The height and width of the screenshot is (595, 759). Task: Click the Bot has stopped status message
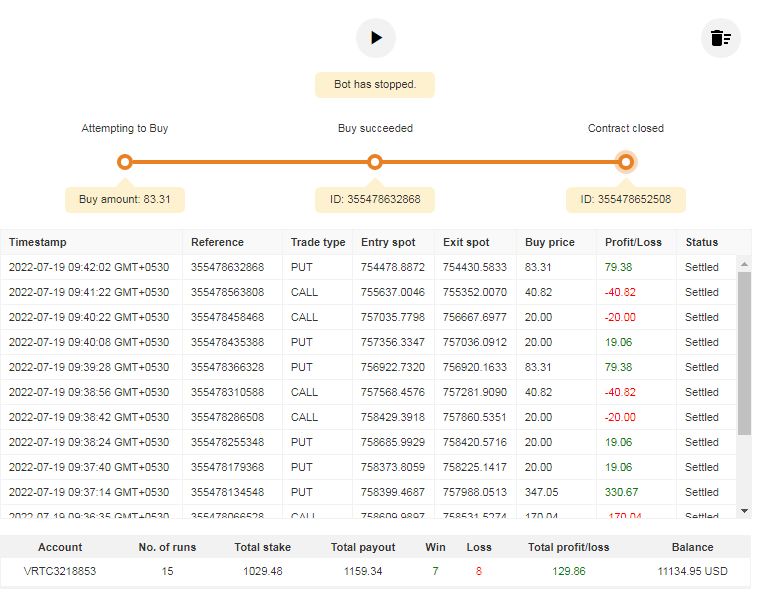pyautogui.click(x=375, y=84)
